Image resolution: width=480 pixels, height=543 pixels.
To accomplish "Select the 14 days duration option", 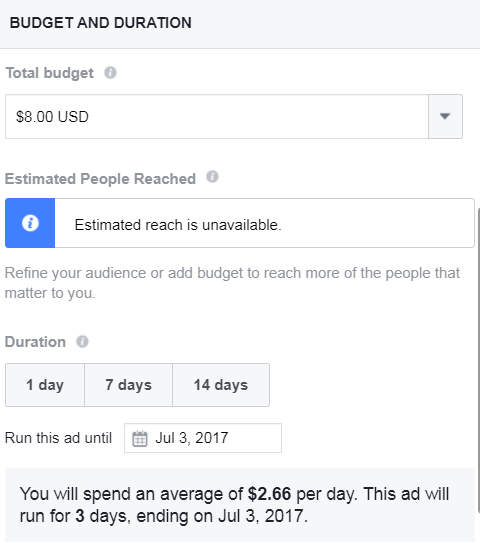I will pyautogui.click(x=221, y=385).
